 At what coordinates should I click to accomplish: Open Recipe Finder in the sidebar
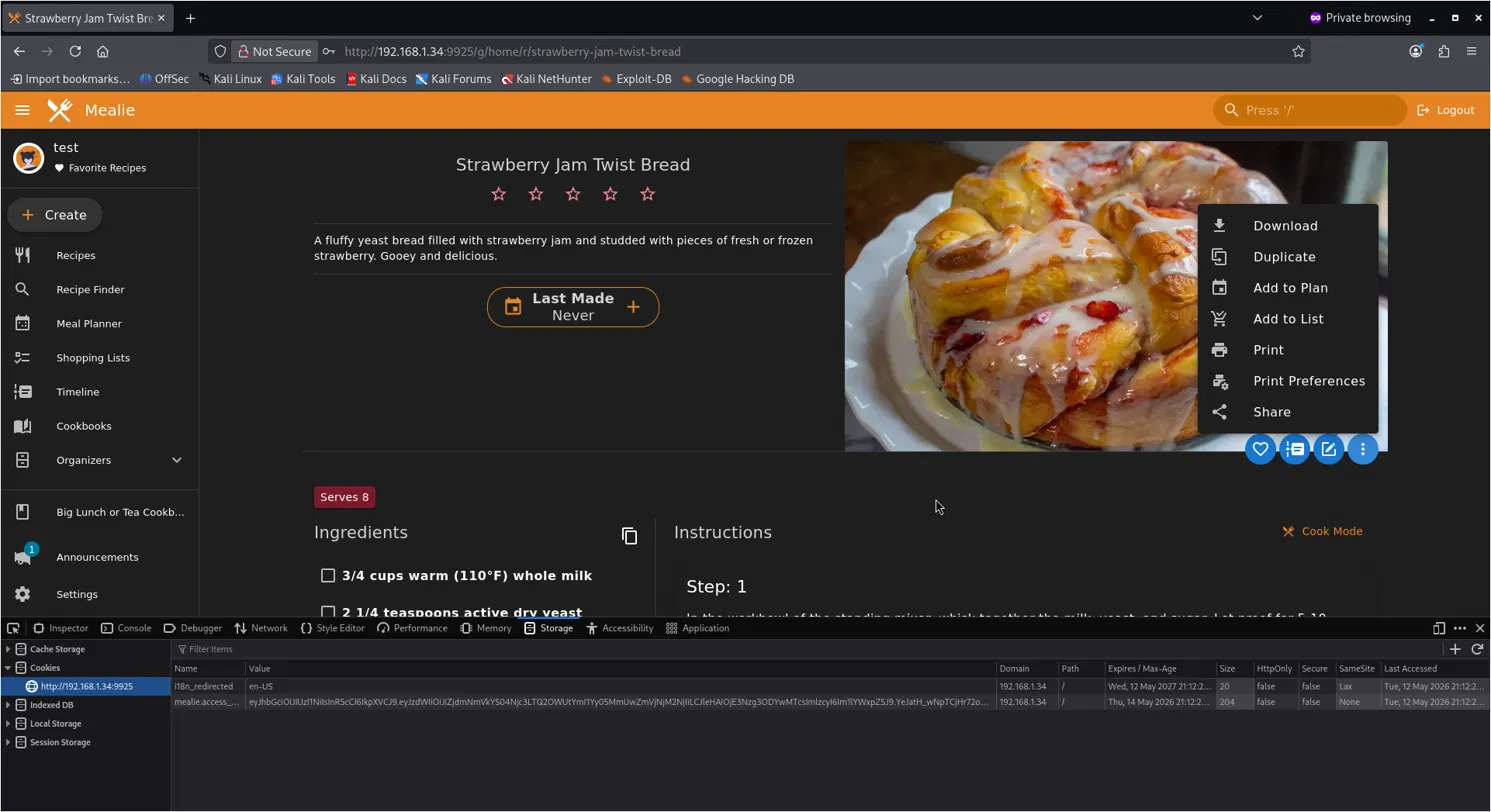point(99,289)
